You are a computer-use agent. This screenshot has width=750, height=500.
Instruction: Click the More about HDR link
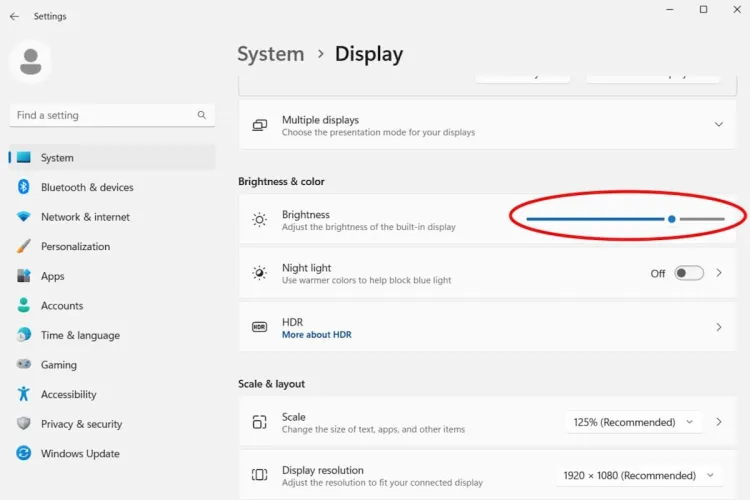[x=316, y=335]
